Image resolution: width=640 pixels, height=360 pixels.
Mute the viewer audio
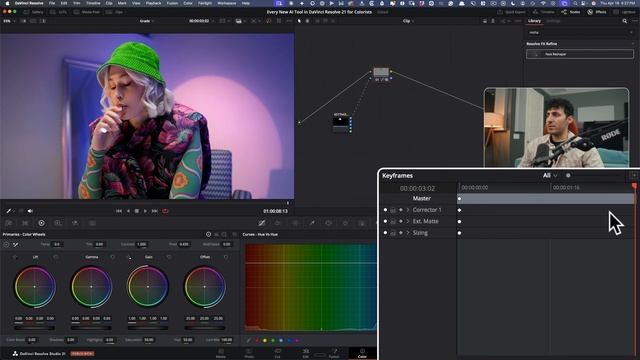pos(30,211)
